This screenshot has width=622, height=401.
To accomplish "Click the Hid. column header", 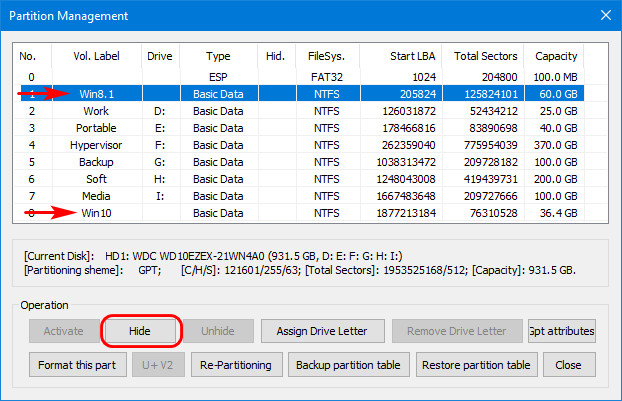I will [276, 56].
